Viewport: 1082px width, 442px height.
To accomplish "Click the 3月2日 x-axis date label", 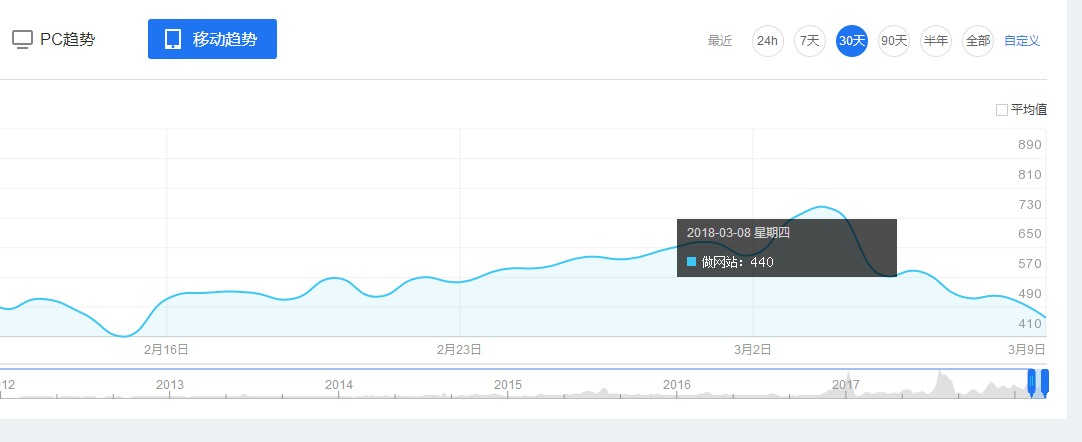I will click(x=752, y=349).
